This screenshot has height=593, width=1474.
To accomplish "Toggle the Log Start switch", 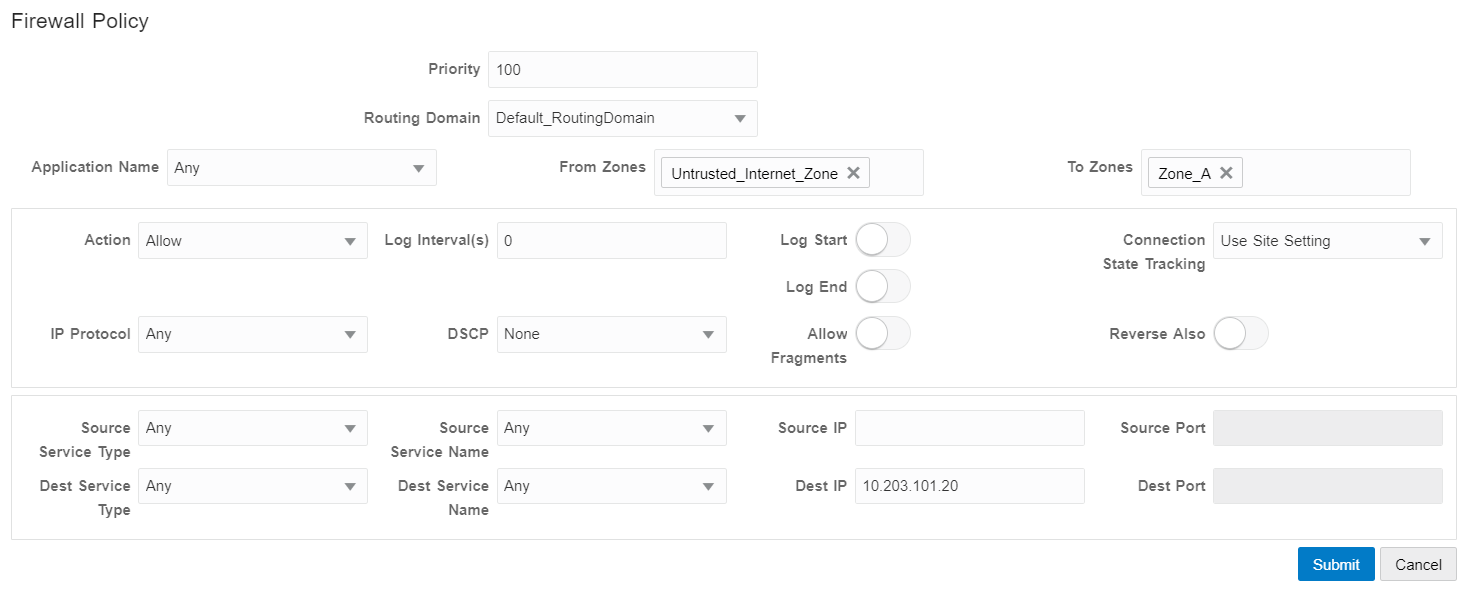I will (x=883, y=240).
